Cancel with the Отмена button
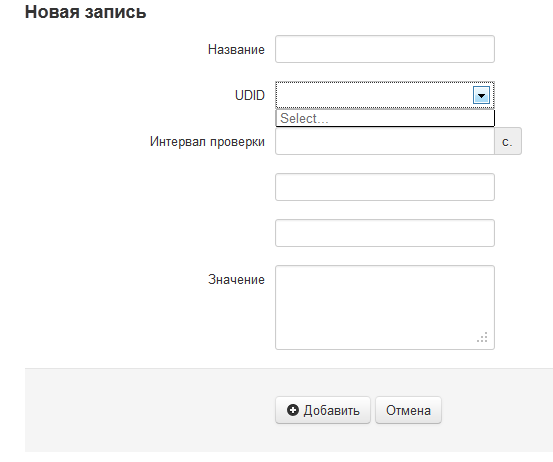Screen dimensions: 553x462 408,410
